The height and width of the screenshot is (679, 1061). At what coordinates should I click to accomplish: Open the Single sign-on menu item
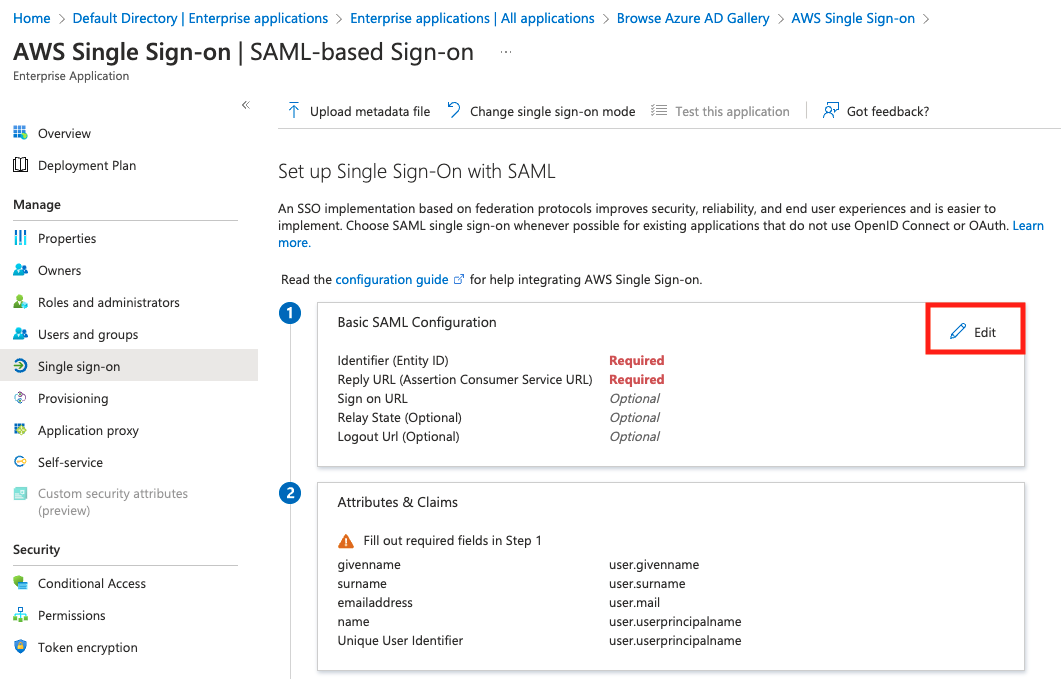tap(79, 366)
